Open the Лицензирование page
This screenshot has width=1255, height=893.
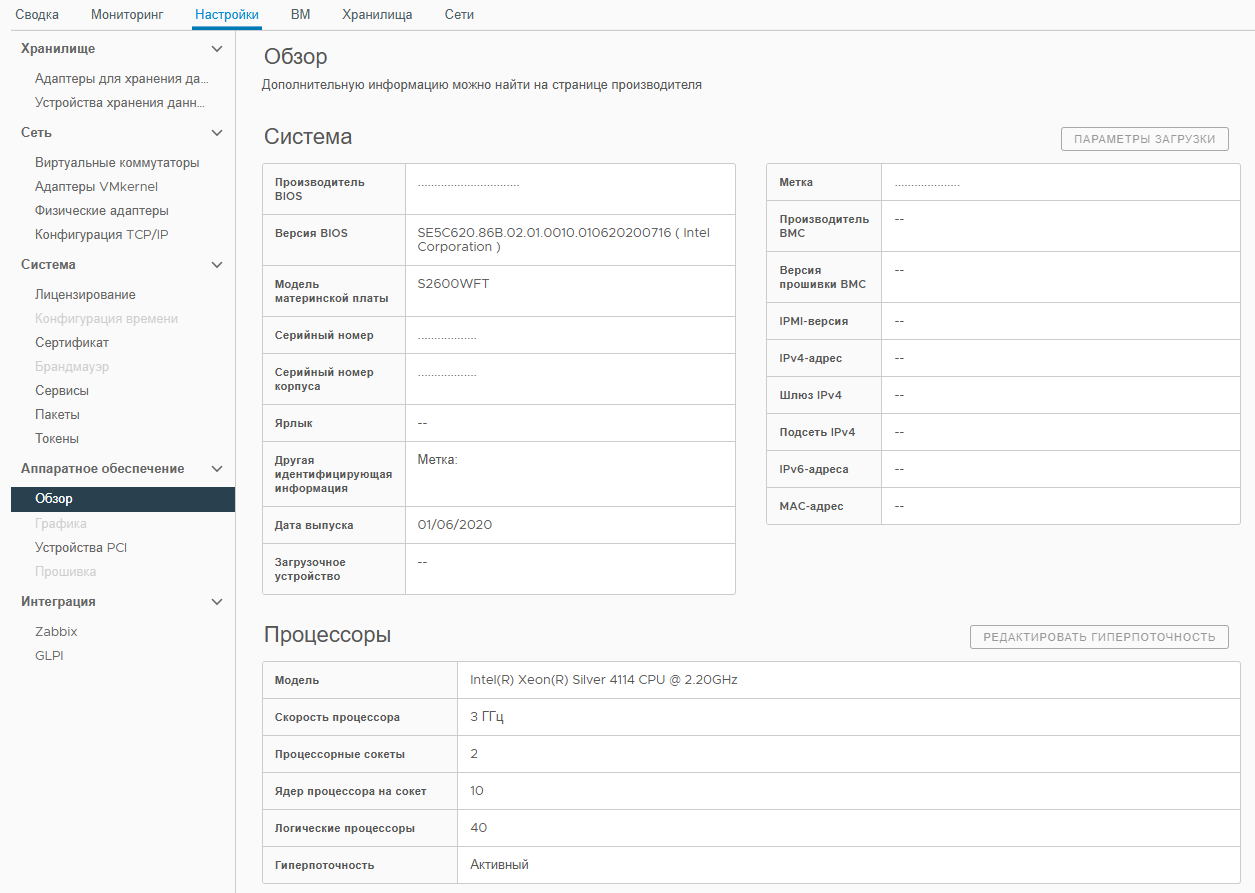point(85,295)
